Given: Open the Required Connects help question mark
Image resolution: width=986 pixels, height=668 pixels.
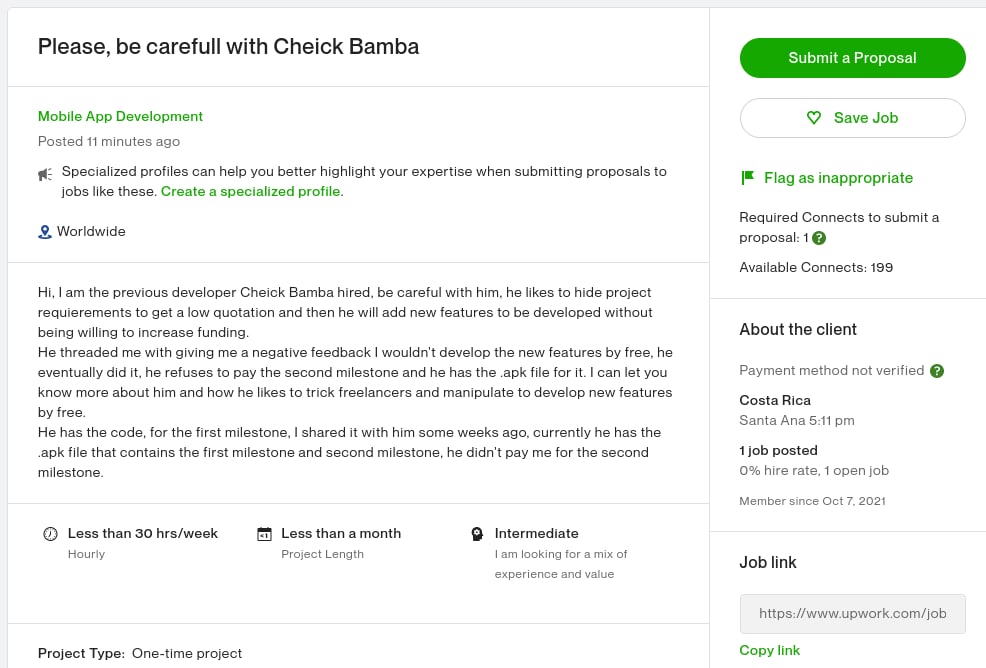Looking at the screenshot, I should [819, 238].
